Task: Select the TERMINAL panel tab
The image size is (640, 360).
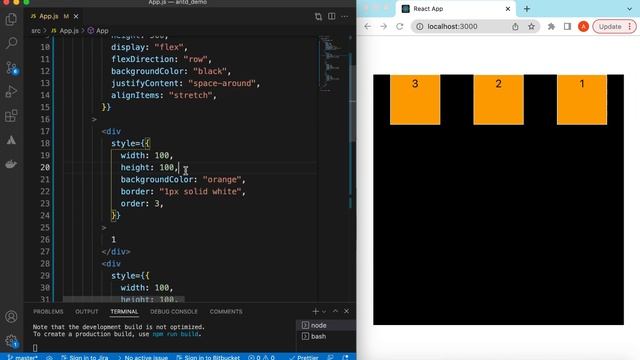Action: 124,311
